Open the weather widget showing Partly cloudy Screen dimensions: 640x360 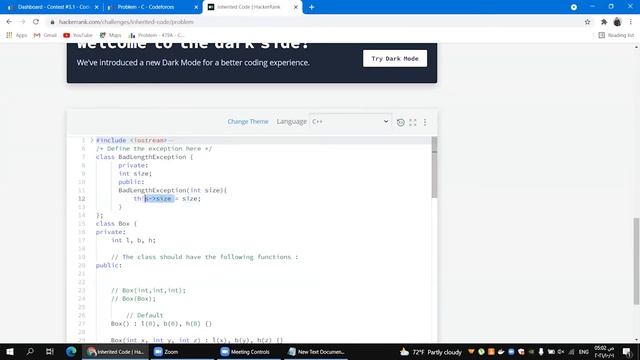(x=430, y=352)
